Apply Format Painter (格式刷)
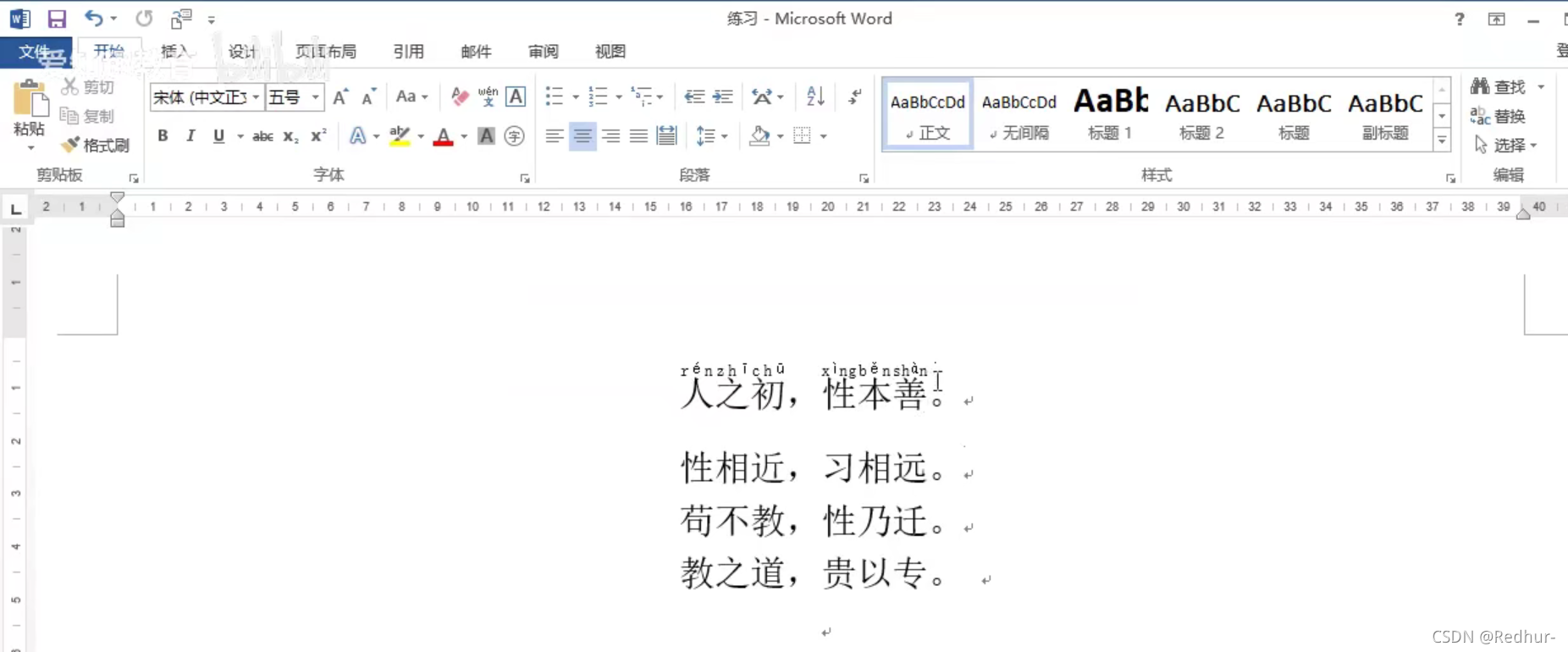The image size is (1568, 652). 96,145
